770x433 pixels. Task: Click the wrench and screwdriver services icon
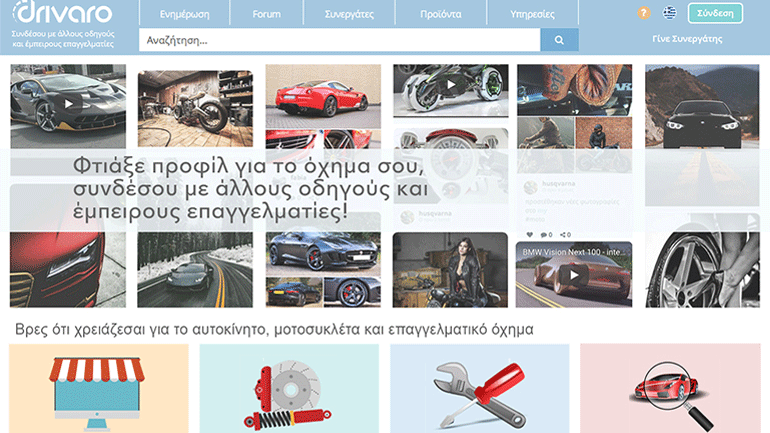pyautogui.click(x=479, y=388)
